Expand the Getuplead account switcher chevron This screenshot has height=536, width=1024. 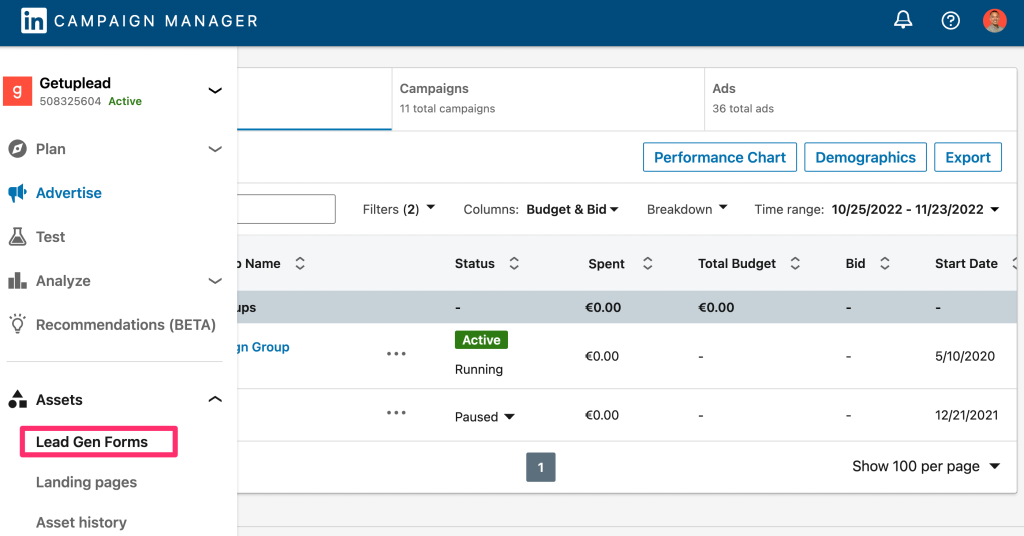point(215,91)
